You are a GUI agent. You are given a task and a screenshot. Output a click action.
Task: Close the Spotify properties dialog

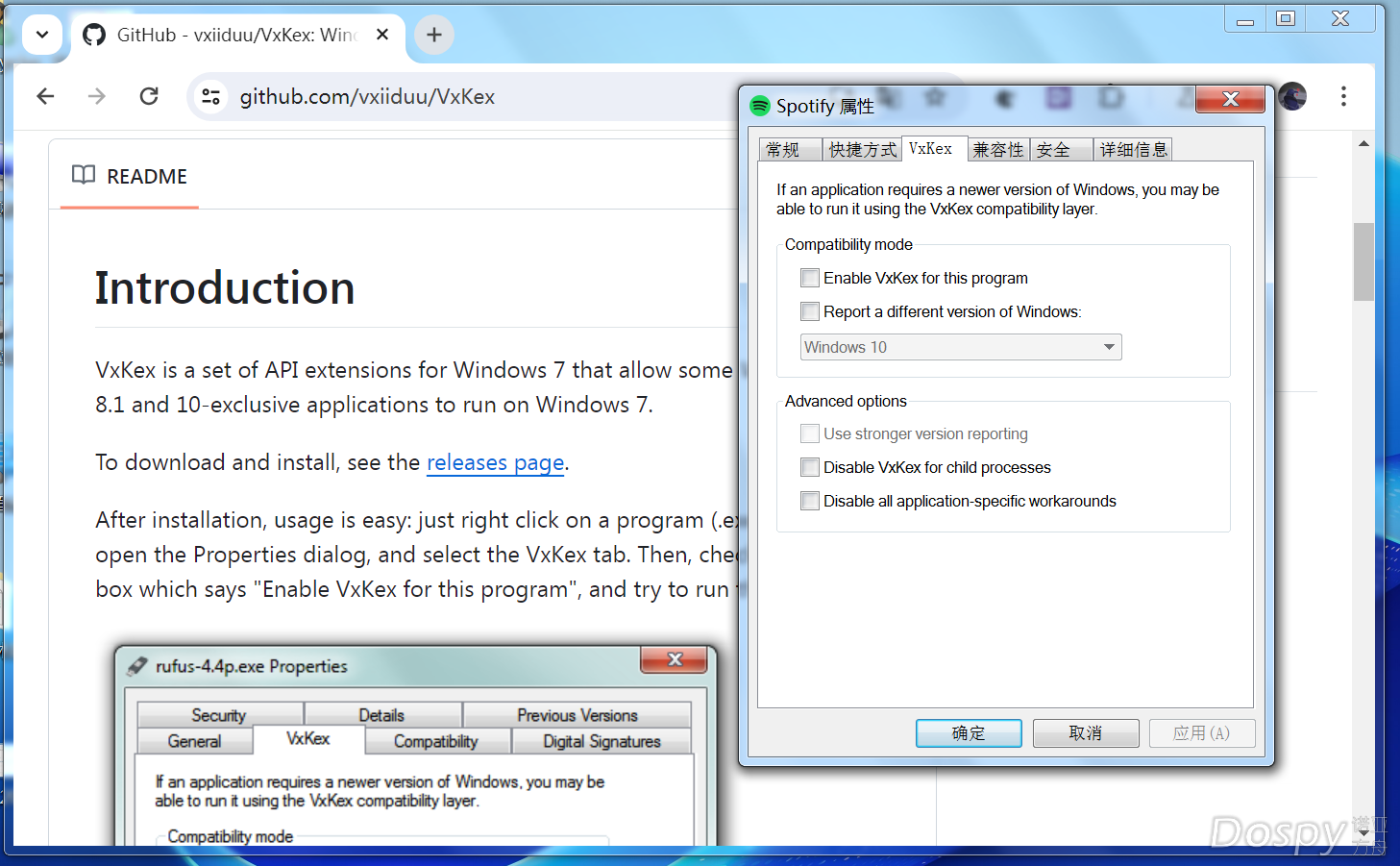[x=1230, y=99]
